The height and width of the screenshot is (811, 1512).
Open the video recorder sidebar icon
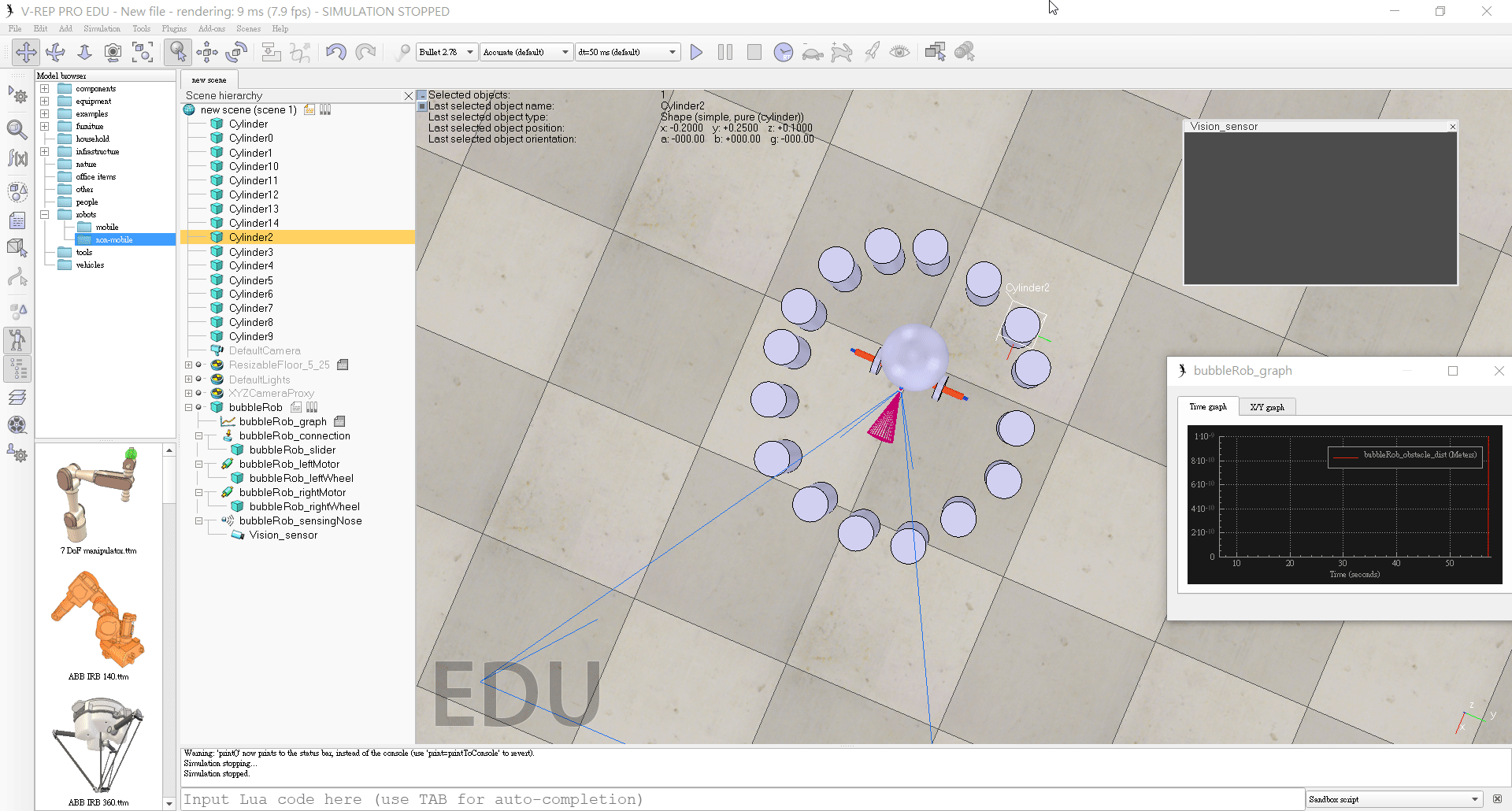[x=17, y=425]
